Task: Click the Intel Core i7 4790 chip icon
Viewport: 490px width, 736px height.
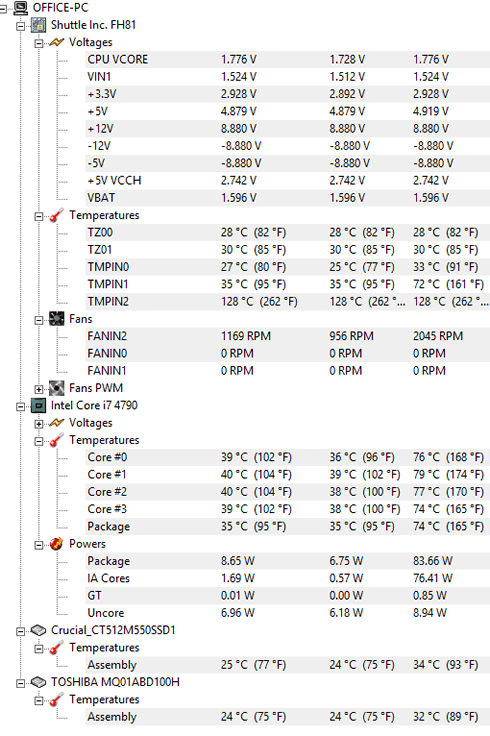Action: click(x=38, y=406)
